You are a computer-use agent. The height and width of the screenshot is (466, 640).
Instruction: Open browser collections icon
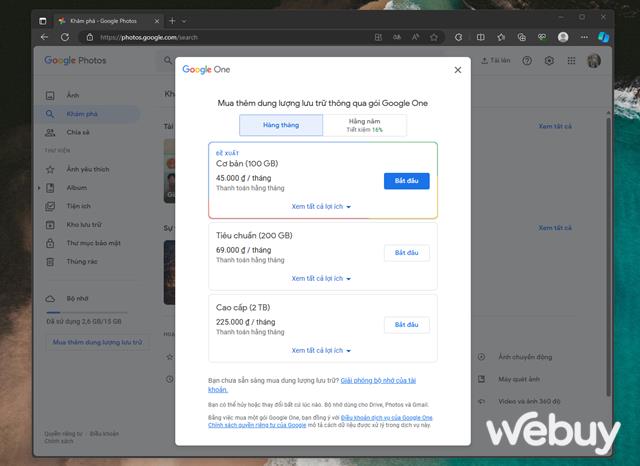[x=521, y=37]
